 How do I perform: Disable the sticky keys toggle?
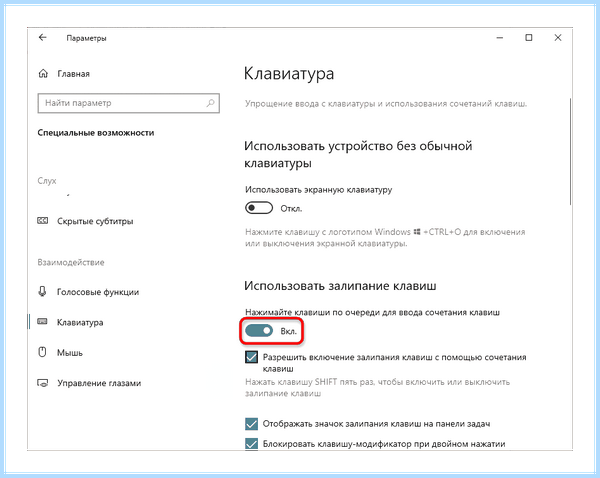pyautogui.click(x=259, y=331)
